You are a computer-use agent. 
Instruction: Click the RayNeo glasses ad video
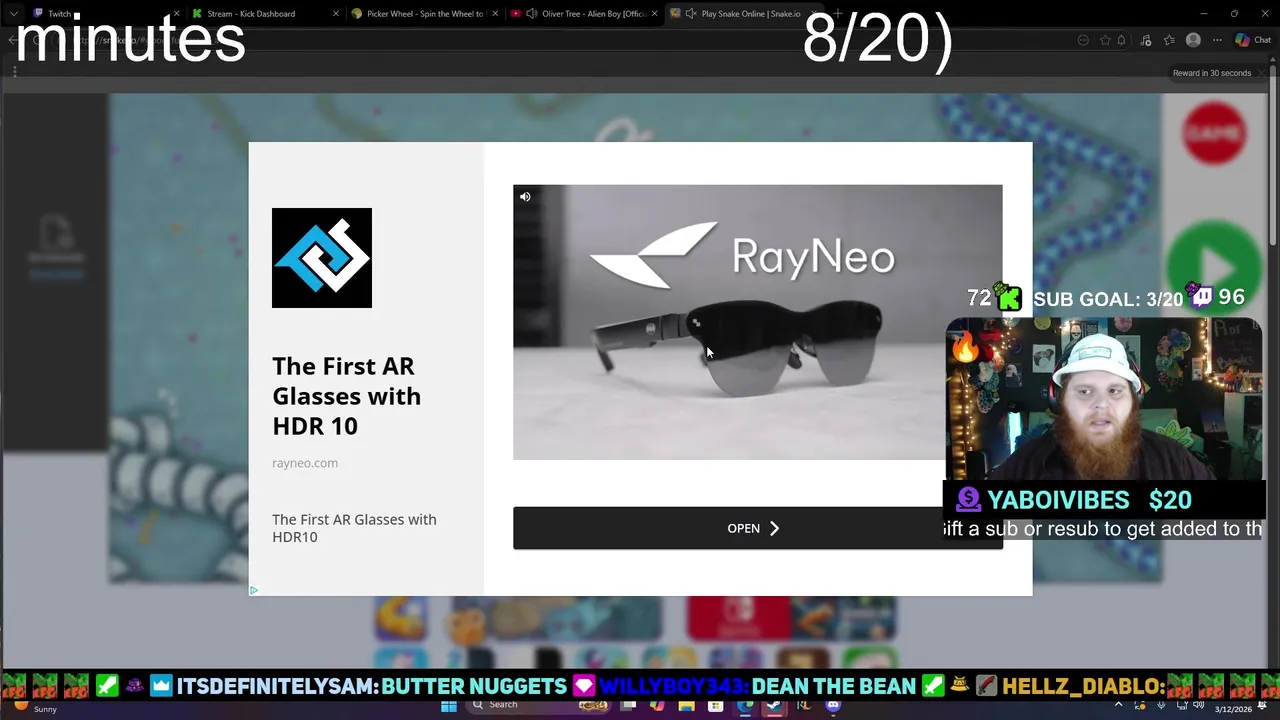point(757,322)
